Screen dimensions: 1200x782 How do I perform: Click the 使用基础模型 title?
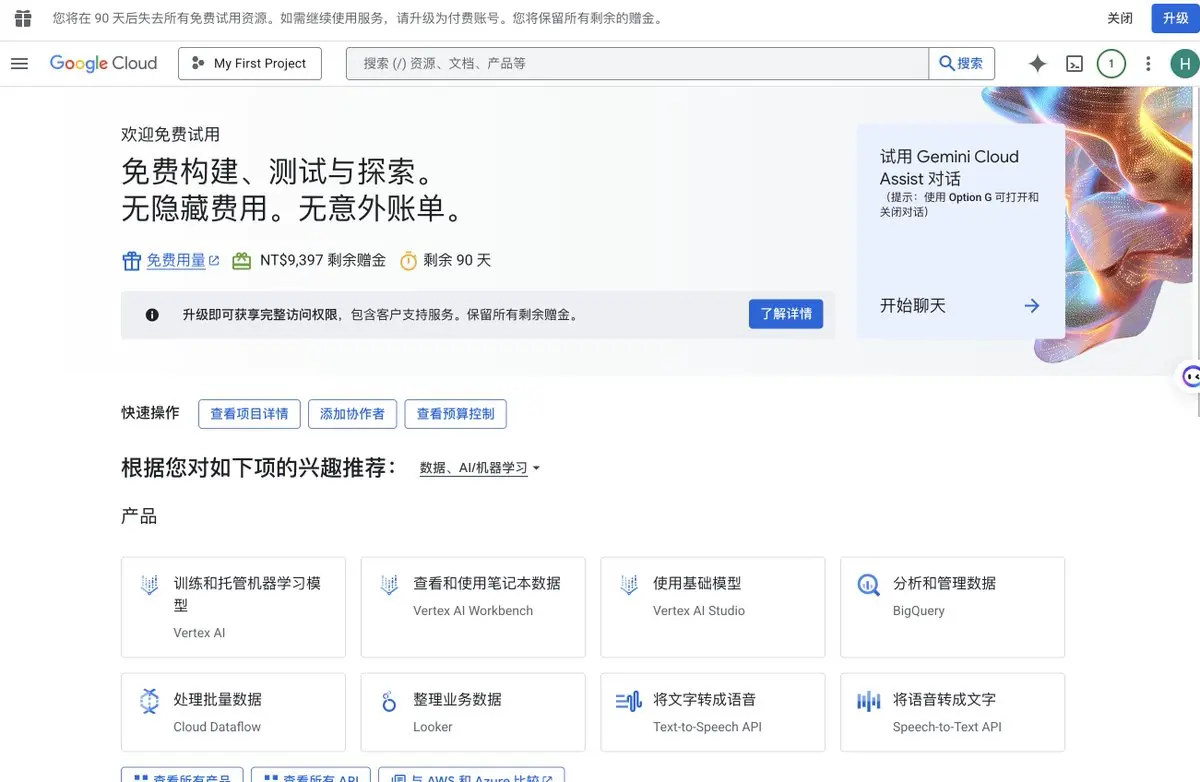[x=697, y=583]
